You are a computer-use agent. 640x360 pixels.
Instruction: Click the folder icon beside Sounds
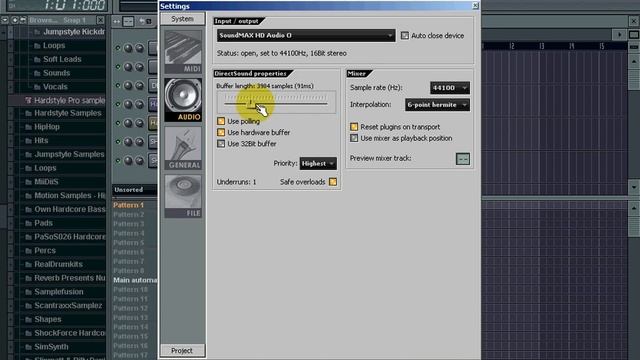tap(37, 73)
